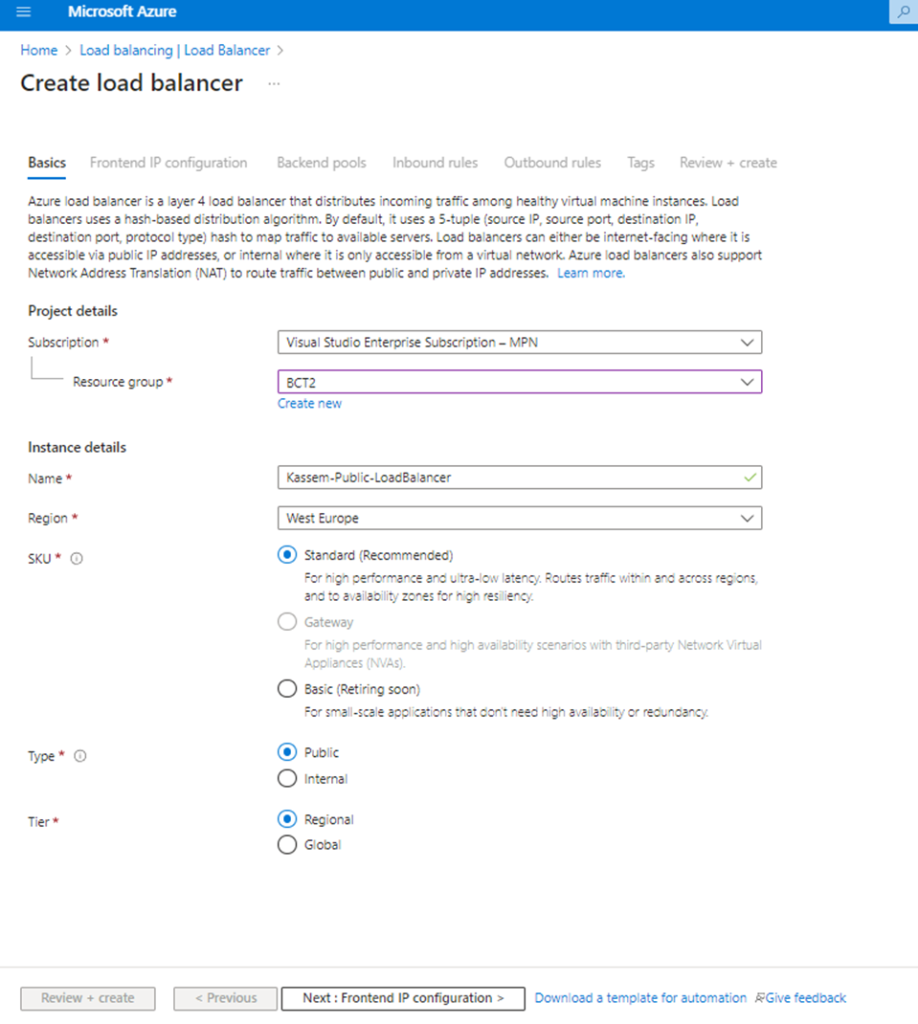Screen dimensions: 918x1024
Task: Click the SKU info icon
Action: click(76, 558)
